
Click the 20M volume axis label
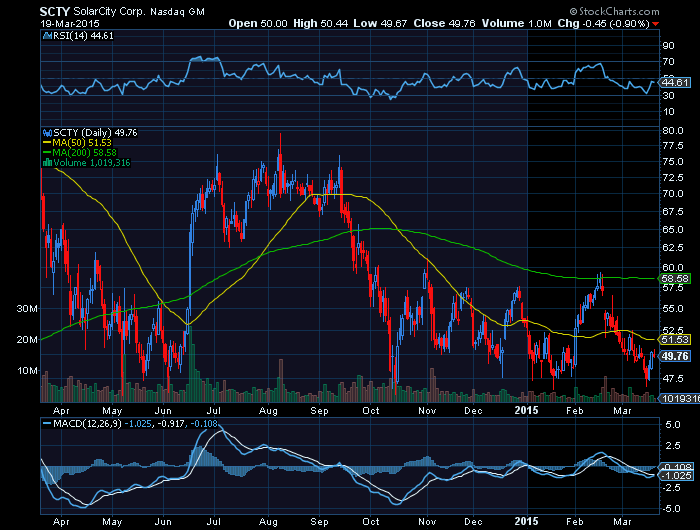(x=27, y=340)
